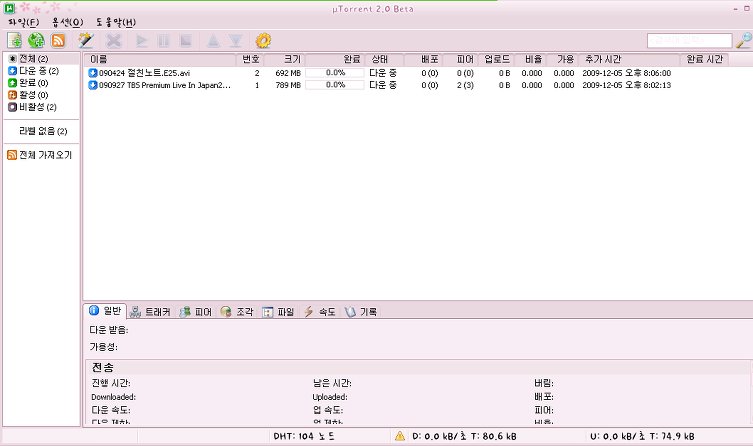Sort by 배포 column header
Image resolution: width=753 pixels, height=446 pixels.
point(423,59)
